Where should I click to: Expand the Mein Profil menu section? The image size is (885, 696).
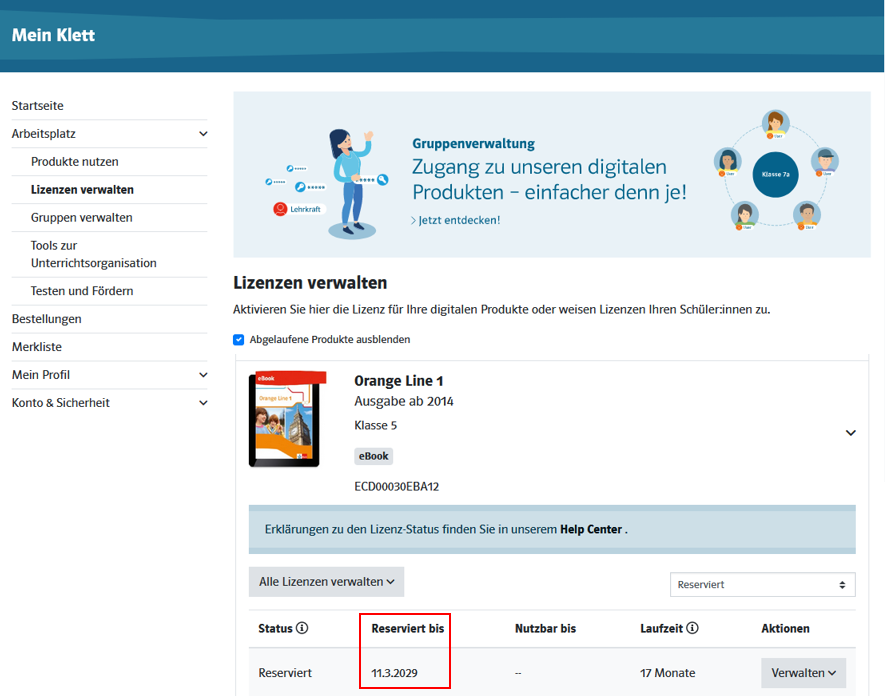(203, 375)
